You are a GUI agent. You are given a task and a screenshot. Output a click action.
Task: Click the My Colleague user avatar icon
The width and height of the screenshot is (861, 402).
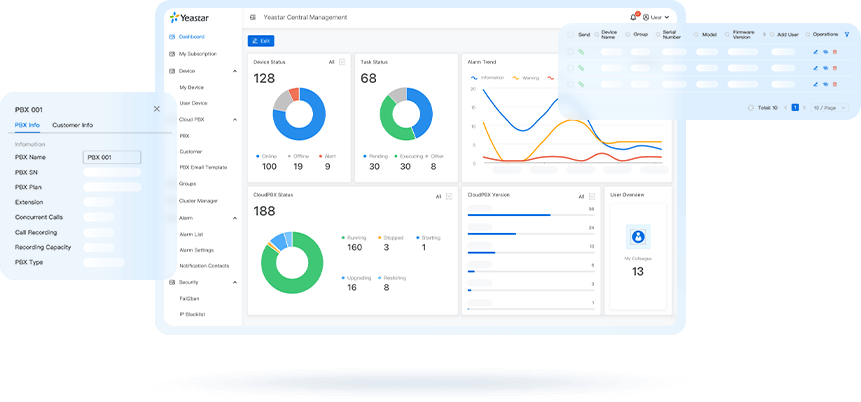(x=638, y=237)
